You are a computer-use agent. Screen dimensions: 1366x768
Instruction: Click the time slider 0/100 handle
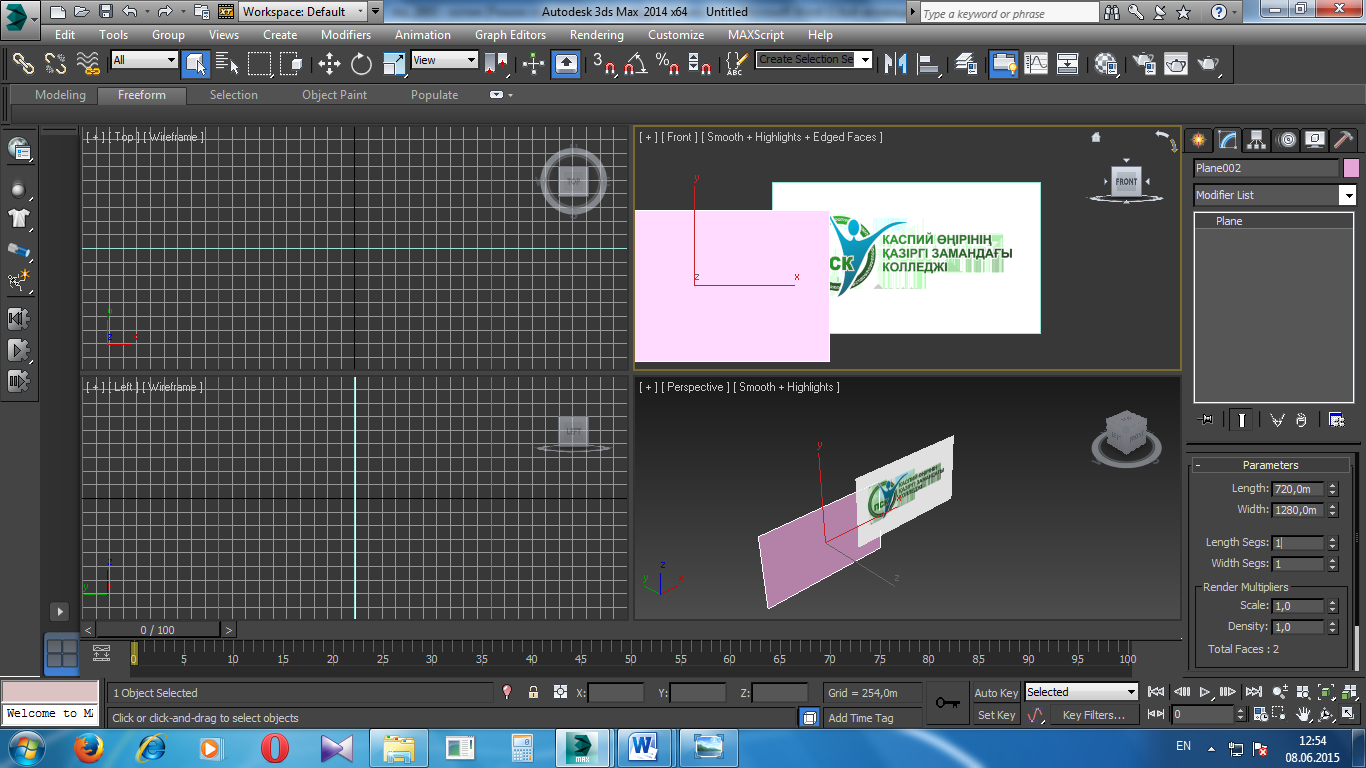click(x=157, y=630)
